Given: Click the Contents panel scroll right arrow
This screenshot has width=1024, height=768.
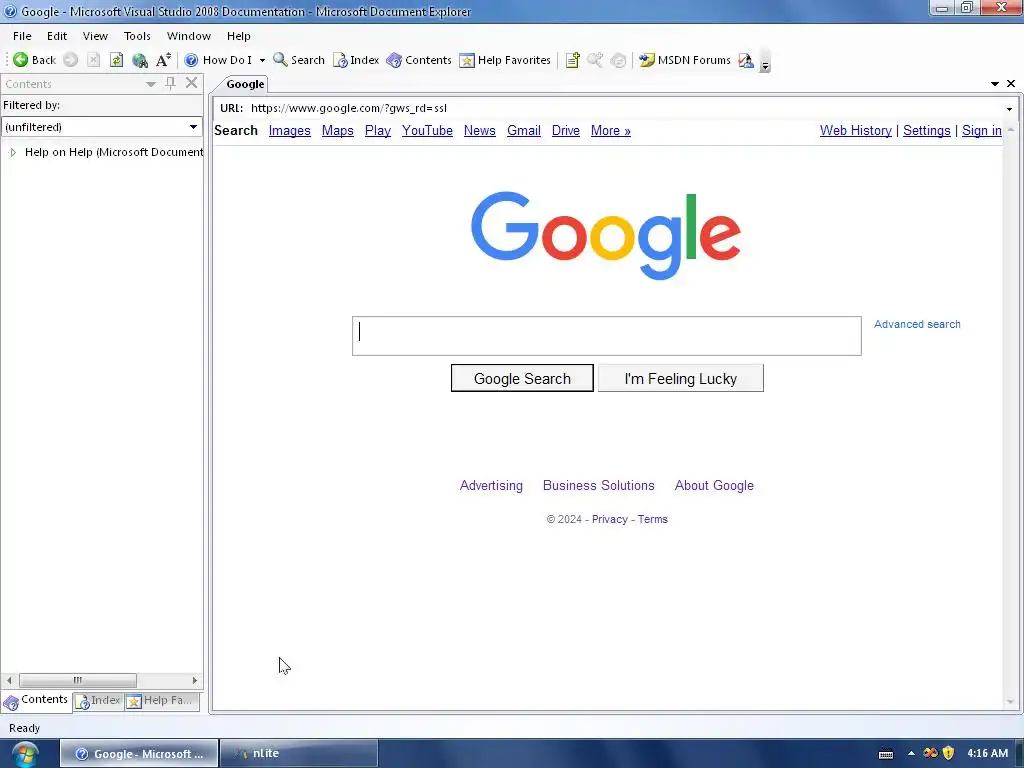Looking at the screenshot, I should [x=195, y=680].
